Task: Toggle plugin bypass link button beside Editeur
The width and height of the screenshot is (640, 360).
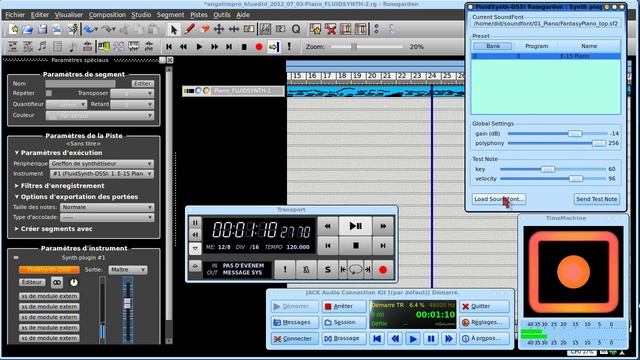Action: (57, 282)
